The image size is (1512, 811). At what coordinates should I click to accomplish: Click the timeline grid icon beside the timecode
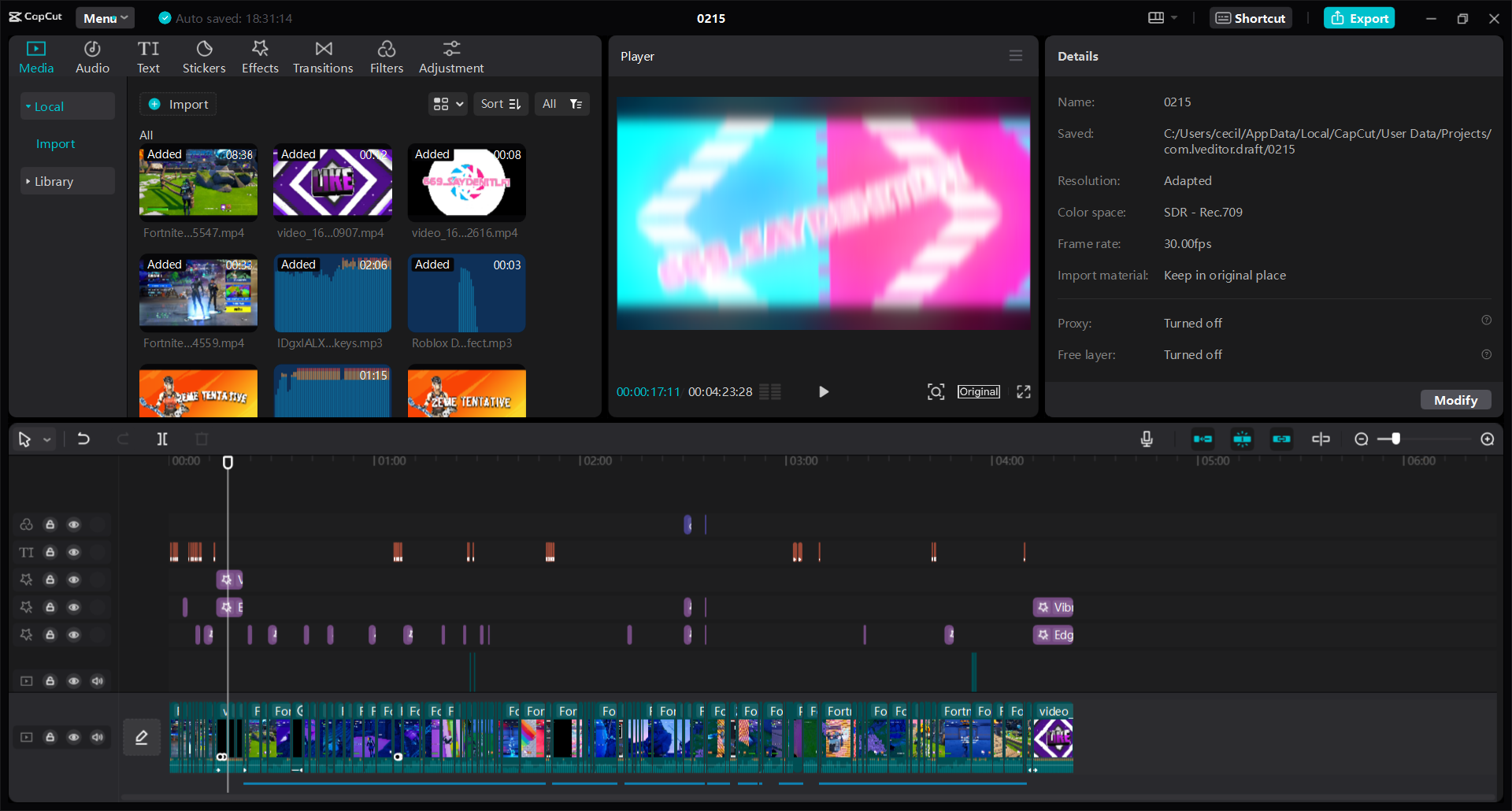770,392
